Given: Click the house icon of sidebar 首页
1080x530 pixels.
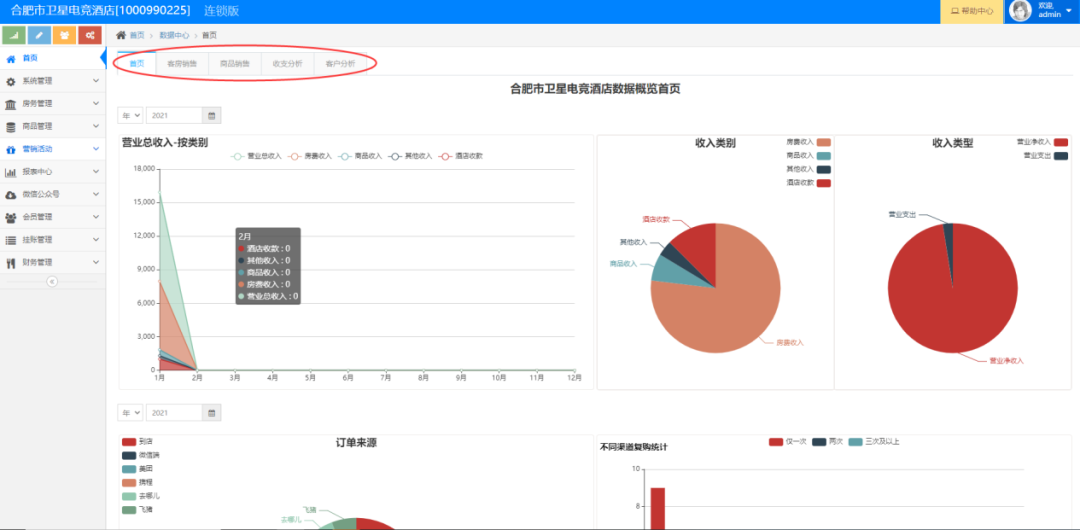Looking at the screenshot, I should (10, 59).
